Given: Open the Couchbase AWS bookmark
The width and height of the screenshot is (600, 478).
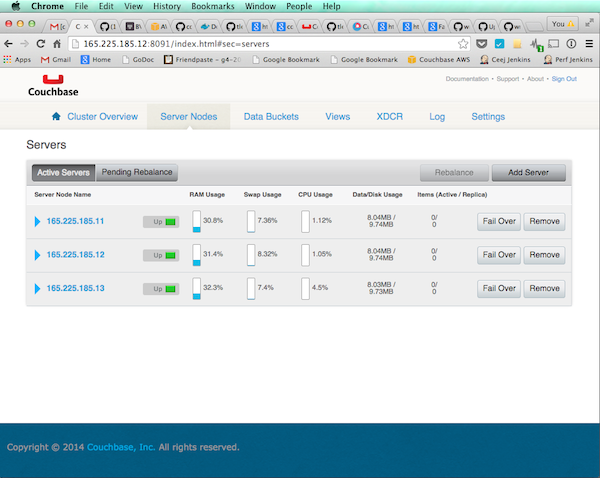Looking at the screenshot, I should [x=439, y=60].
